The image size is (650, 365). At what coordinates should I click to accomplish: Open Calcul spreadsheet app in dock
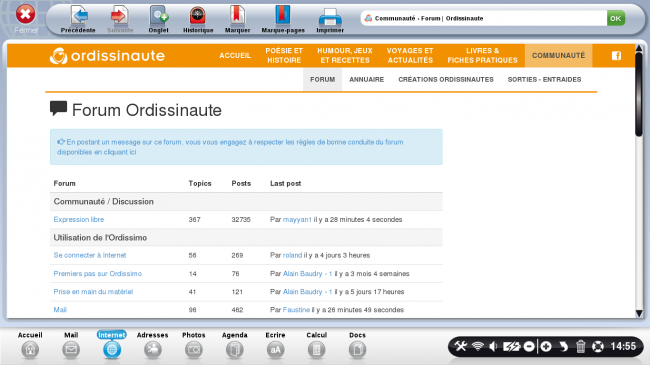point(316,345)
